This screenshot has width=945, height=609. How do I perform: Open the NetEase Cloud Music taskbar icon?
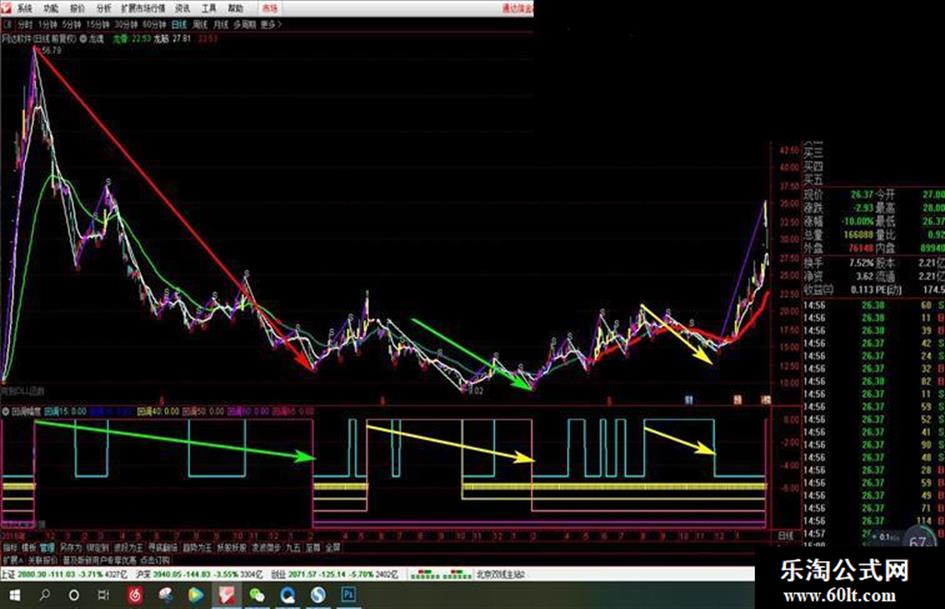[135, 595]
